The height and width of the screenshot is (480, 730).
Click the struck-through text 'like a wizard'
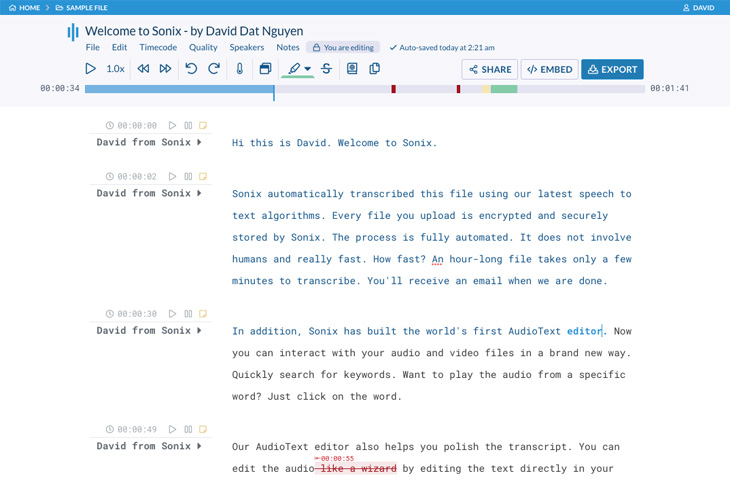tap(358, 468)
